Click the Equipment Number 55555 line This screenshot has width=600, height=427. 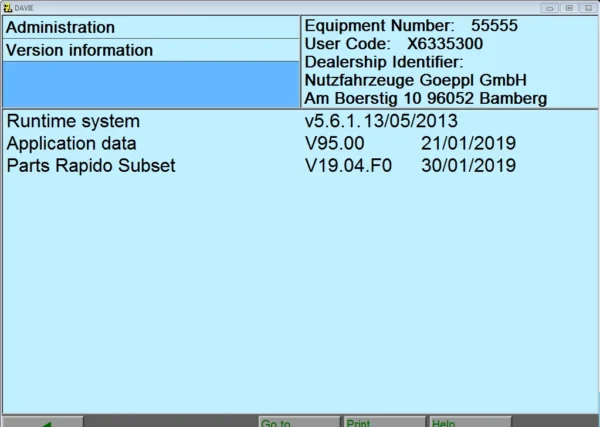pos(411,26)
